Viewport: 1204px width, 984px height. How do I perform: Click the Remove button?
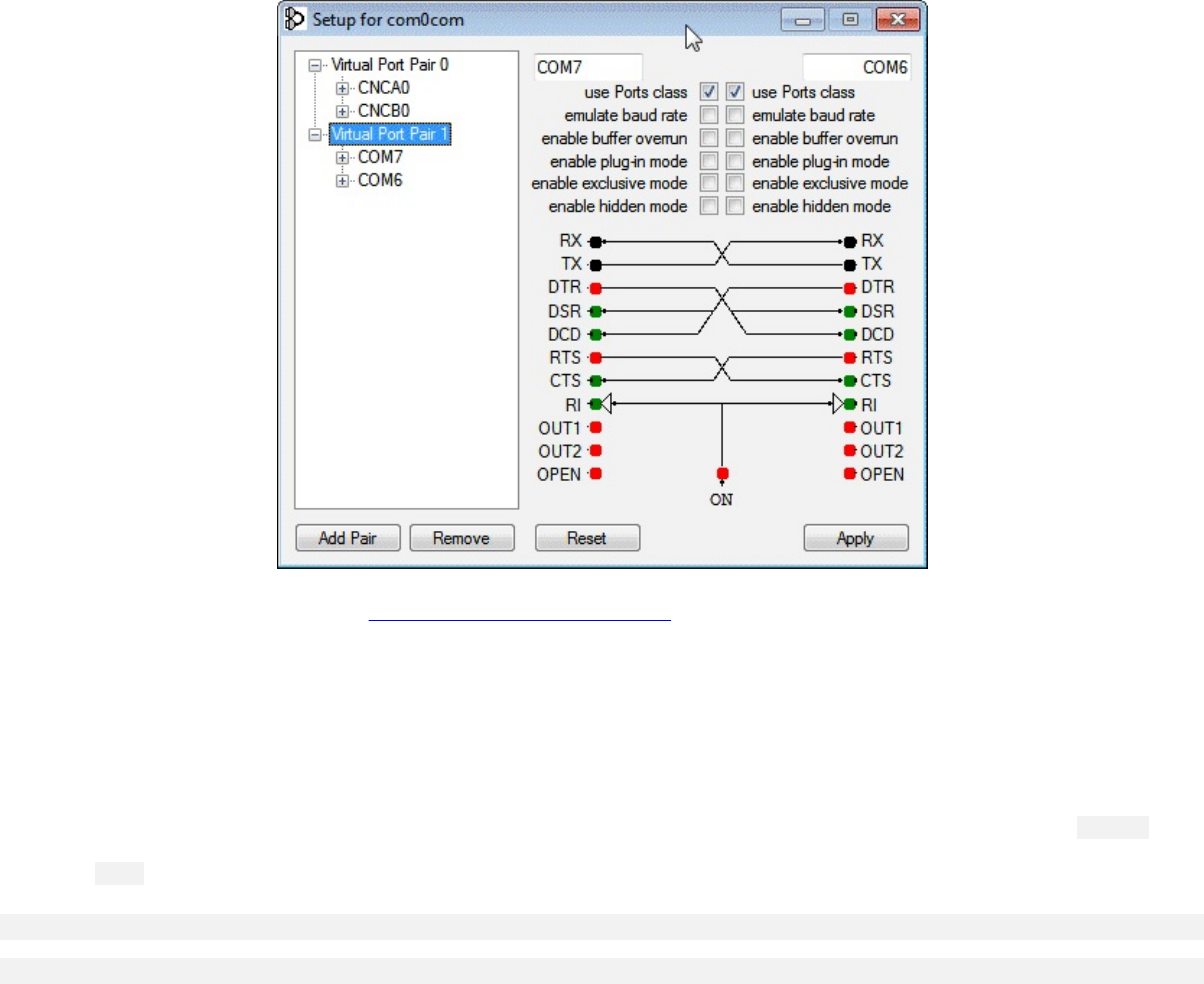click(x=462, y=538)
